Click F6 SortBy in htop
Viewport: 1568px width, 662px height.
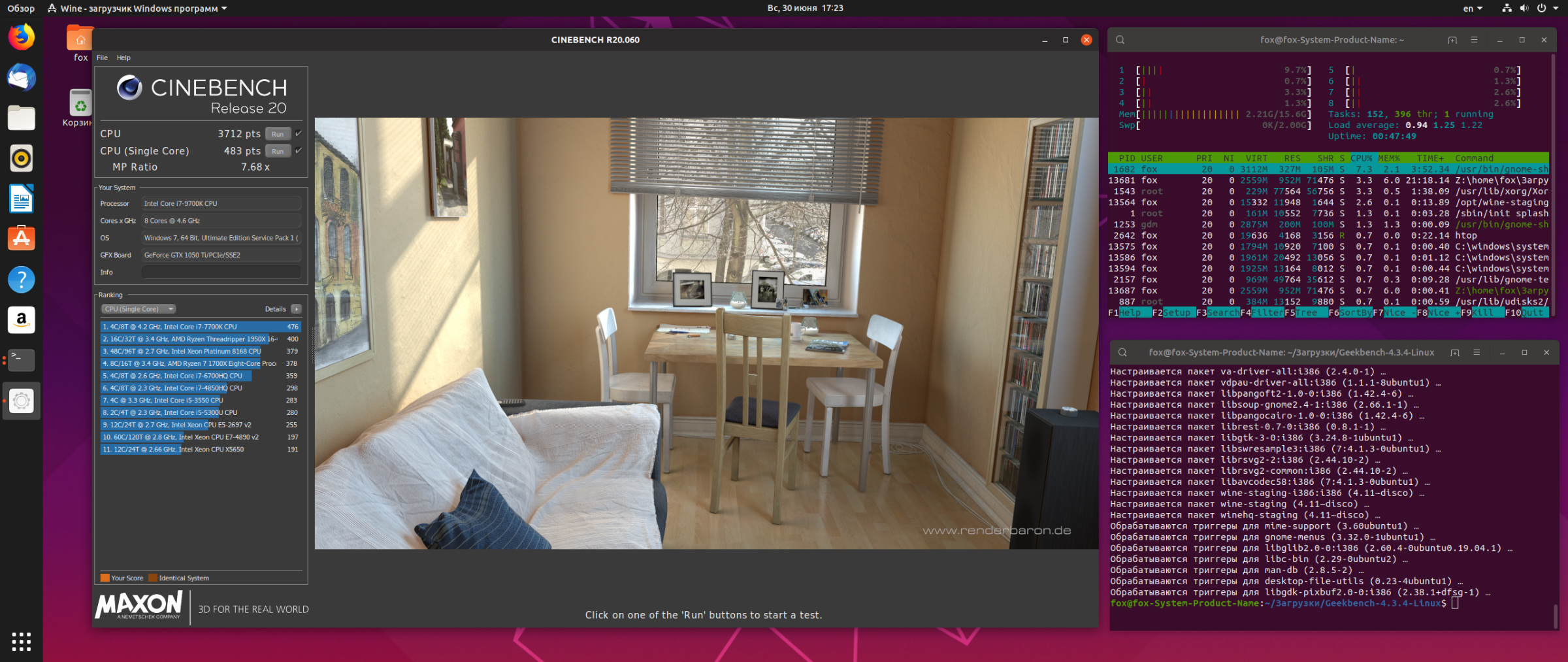(x=1350, y=313)
